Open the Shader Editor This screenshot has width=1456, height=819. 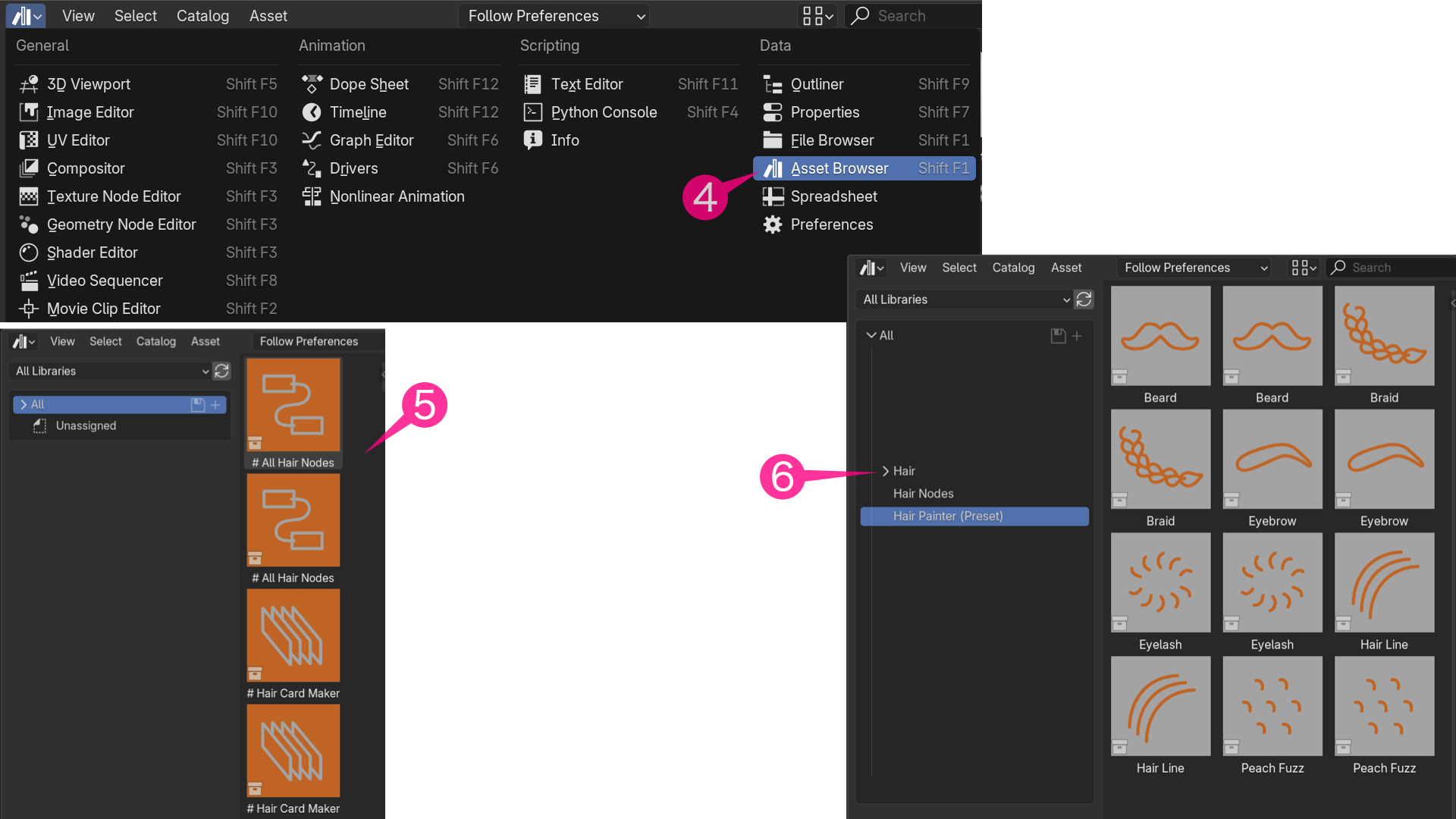click(x=148, y=253)
